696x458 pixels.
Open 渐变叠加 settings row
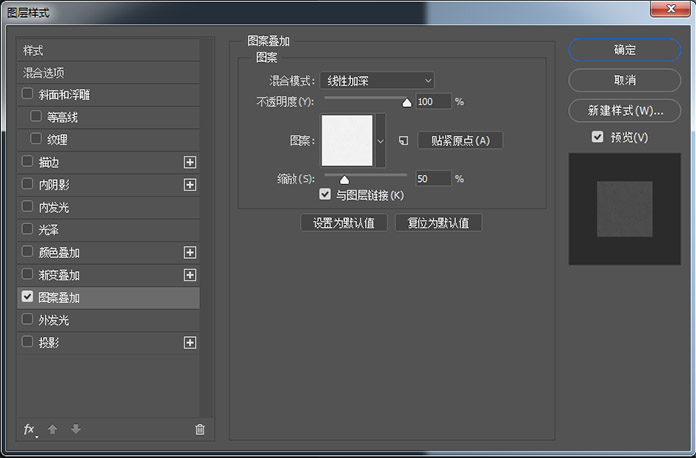(x=108, y=275)
